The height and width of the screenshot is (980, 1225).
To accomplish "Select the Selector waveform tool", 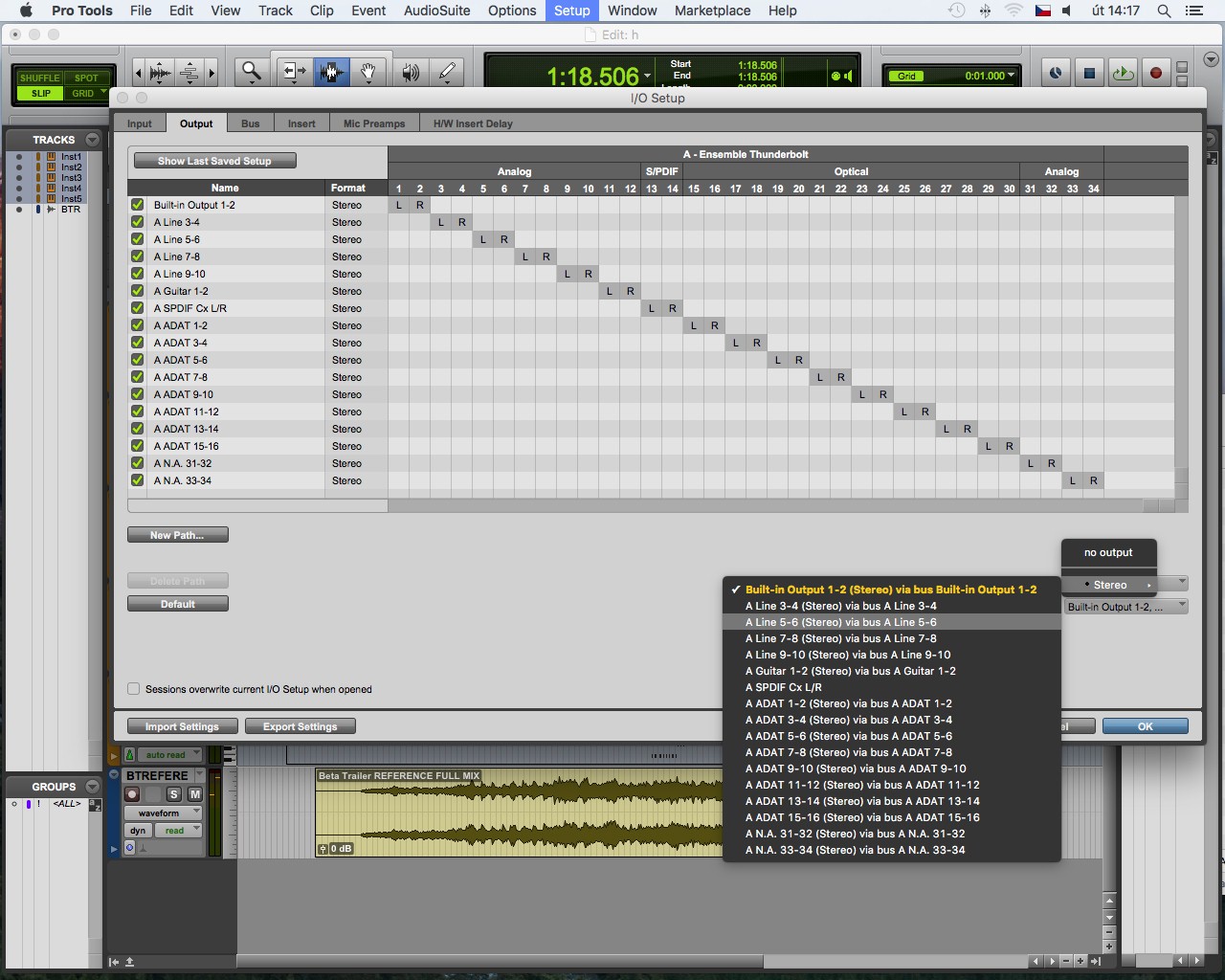I will pos(331,72).
